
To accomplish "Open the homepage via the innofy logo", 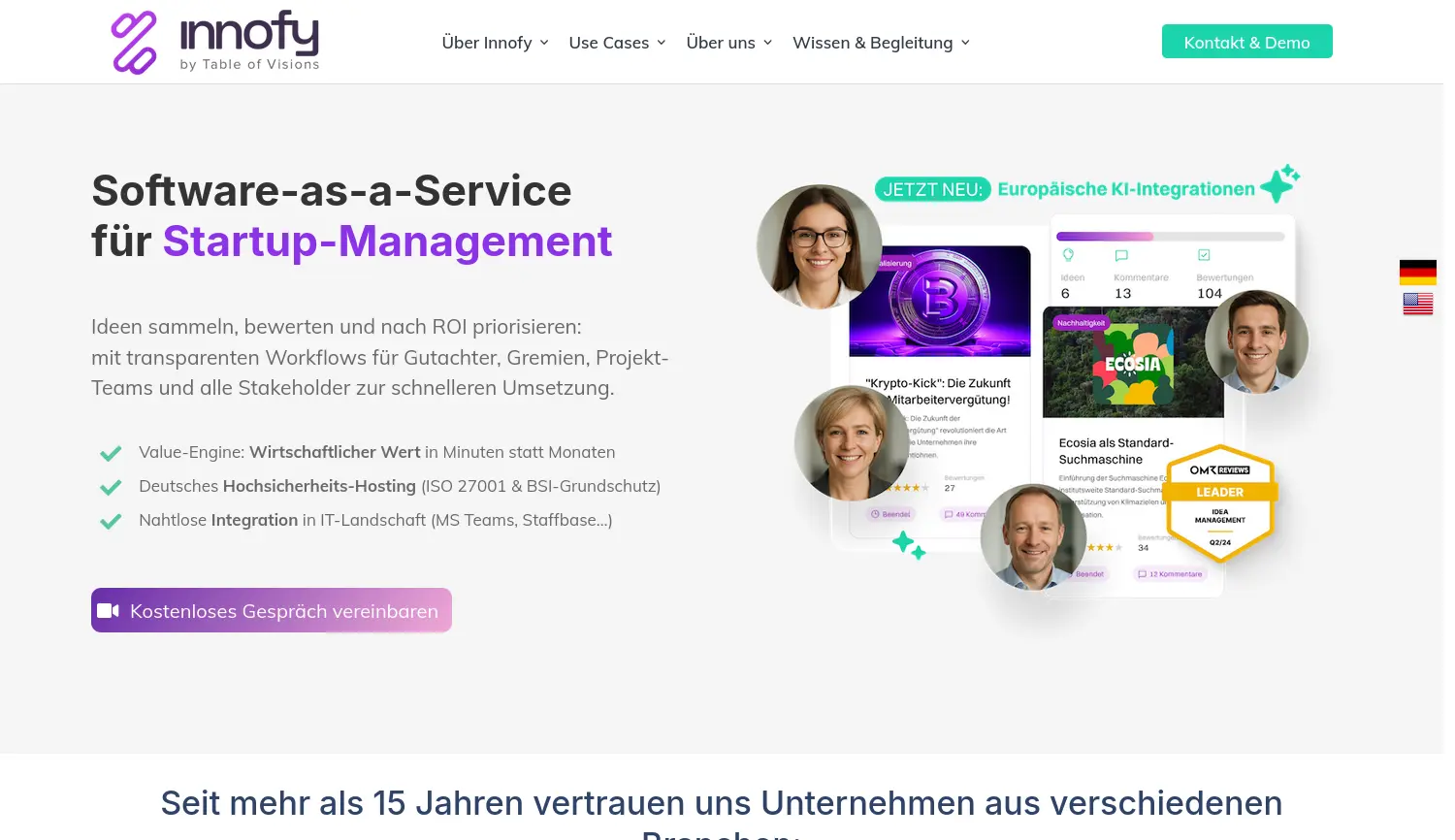I will [x=214, y=41].
